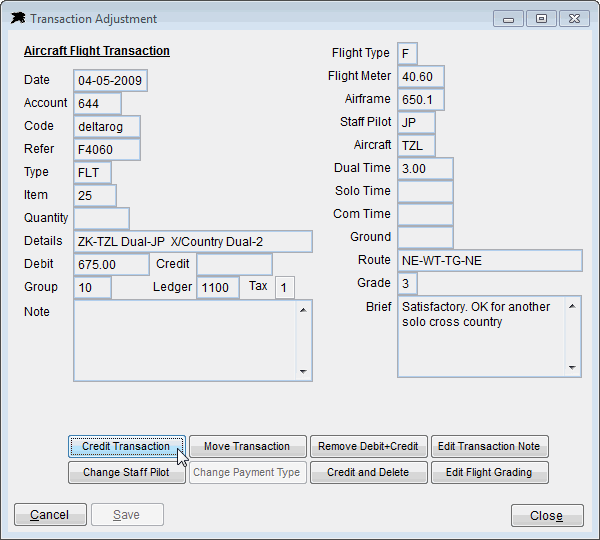
Task: Click the Grade field 3
Action: [407, 284]
